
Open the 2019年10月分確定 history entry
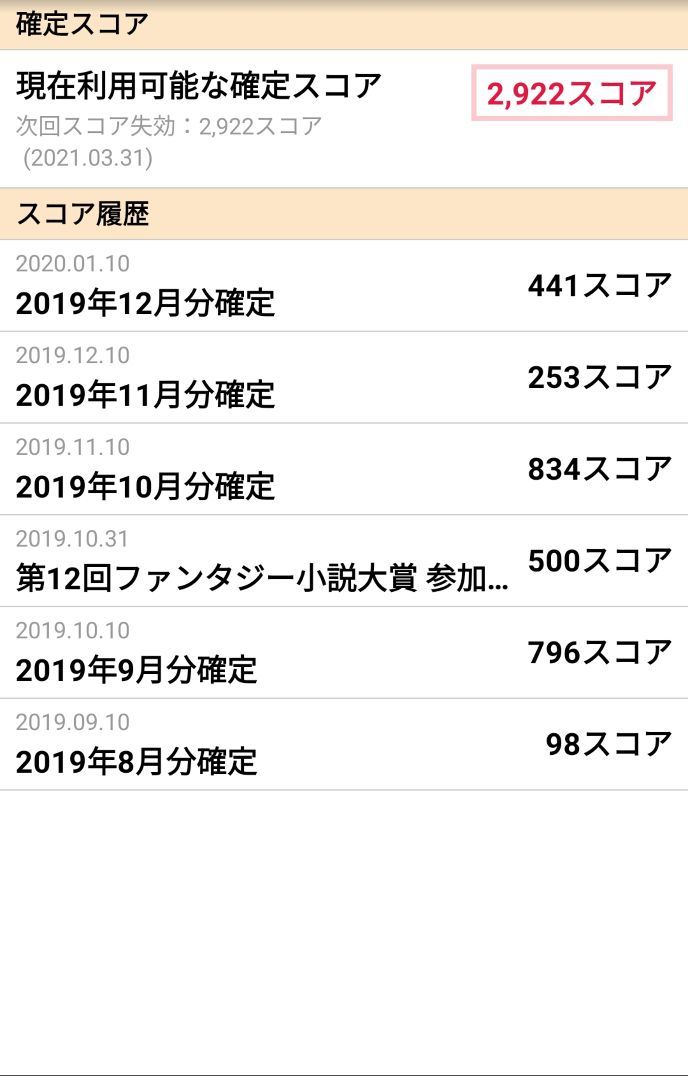pyautogui.click(x=145, y=486)
